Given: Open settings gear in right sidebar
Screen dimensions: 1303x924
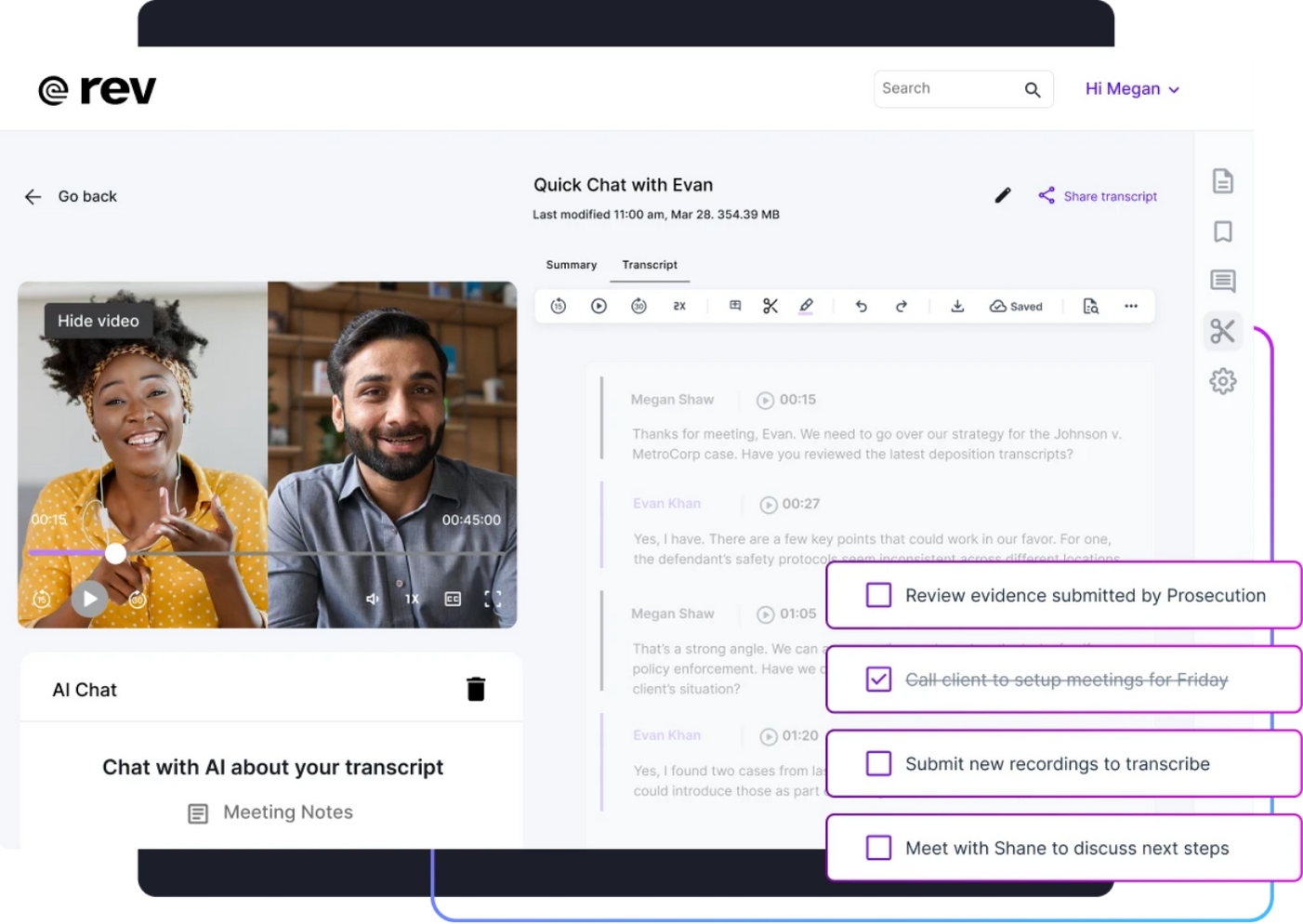Looking at the screenshot, I should 1222,381.
